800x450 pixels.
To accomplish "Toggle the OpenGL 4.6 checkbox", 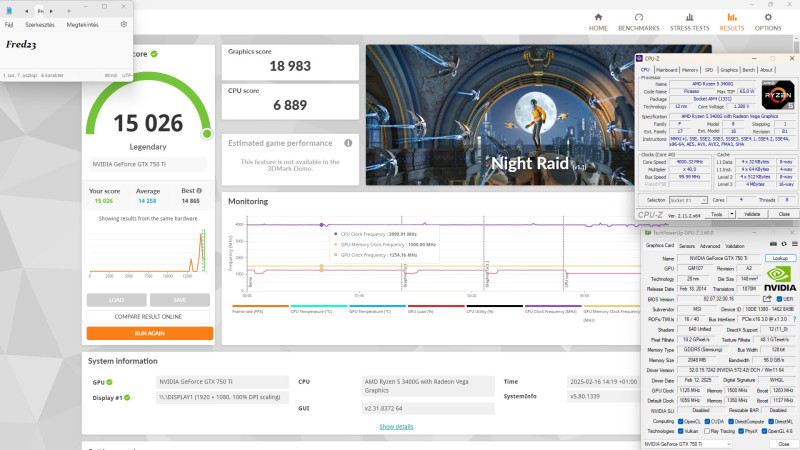I will (764, 431).
